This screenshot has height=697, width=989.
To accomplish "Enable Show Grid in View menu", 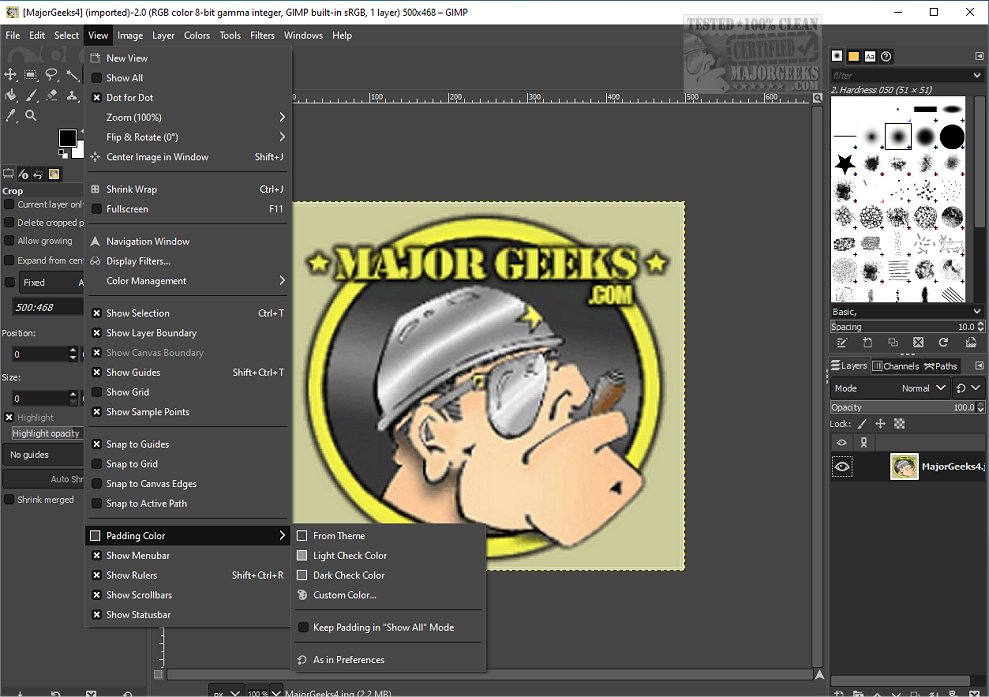I will pyautogui.click(x=128, y=392).
